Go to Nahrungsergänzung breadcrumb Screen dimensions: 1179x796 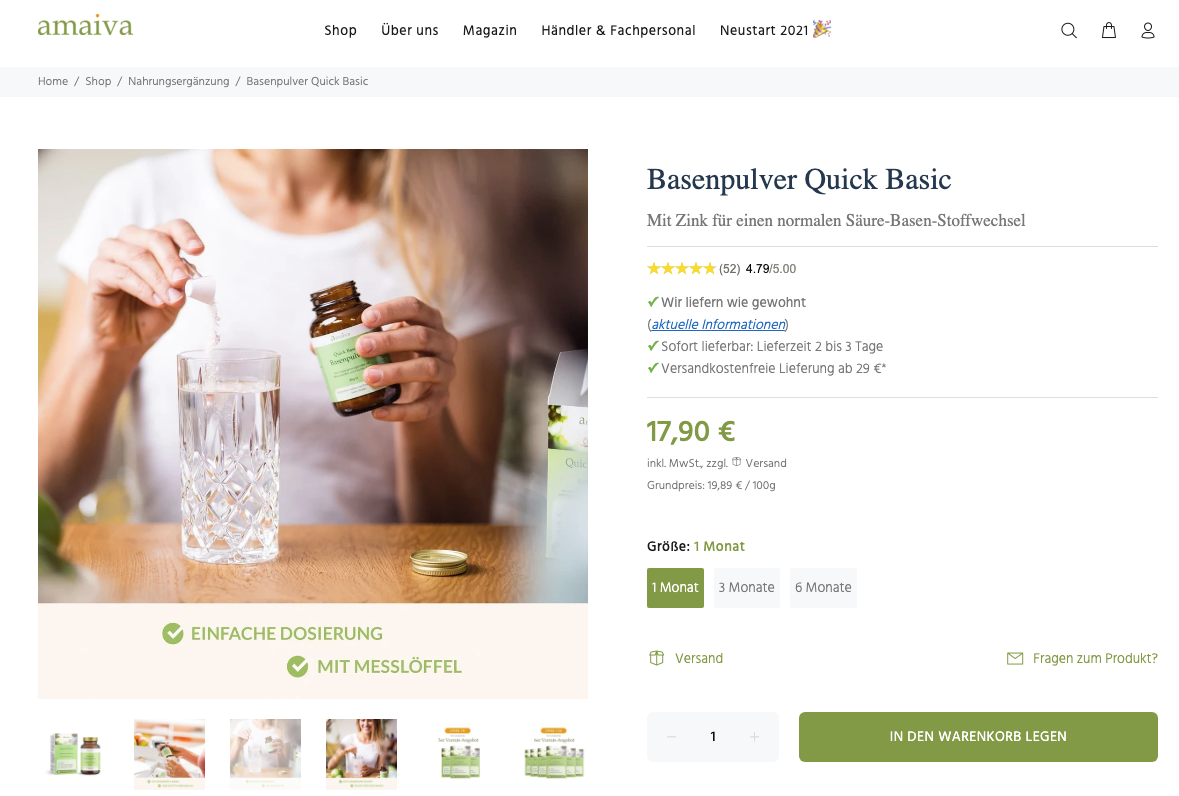pos(178,81)
